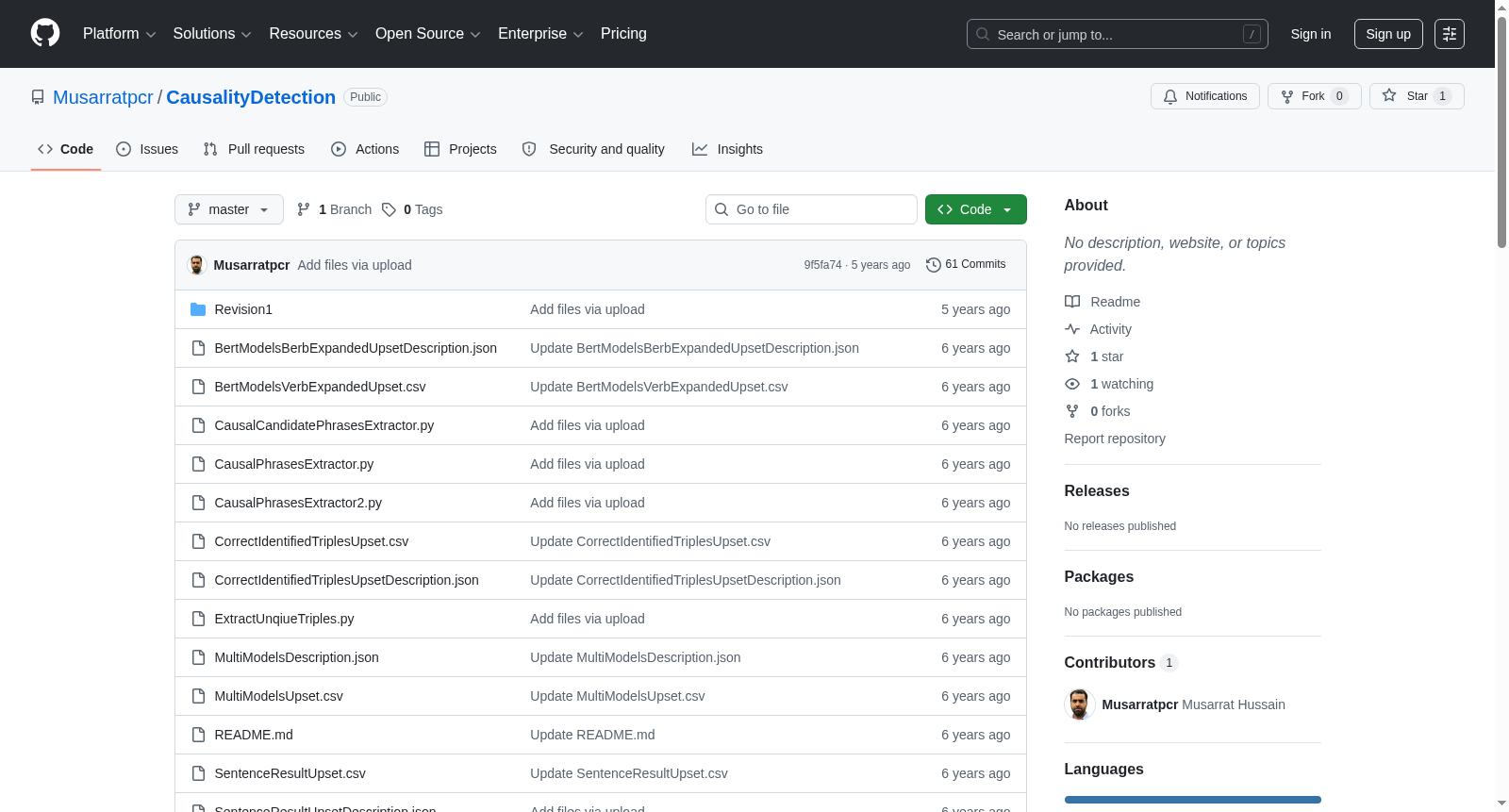Screen dimensions: 1509x812
Task: Click the star icon beside 1 star
Action: coord(1072,356)
